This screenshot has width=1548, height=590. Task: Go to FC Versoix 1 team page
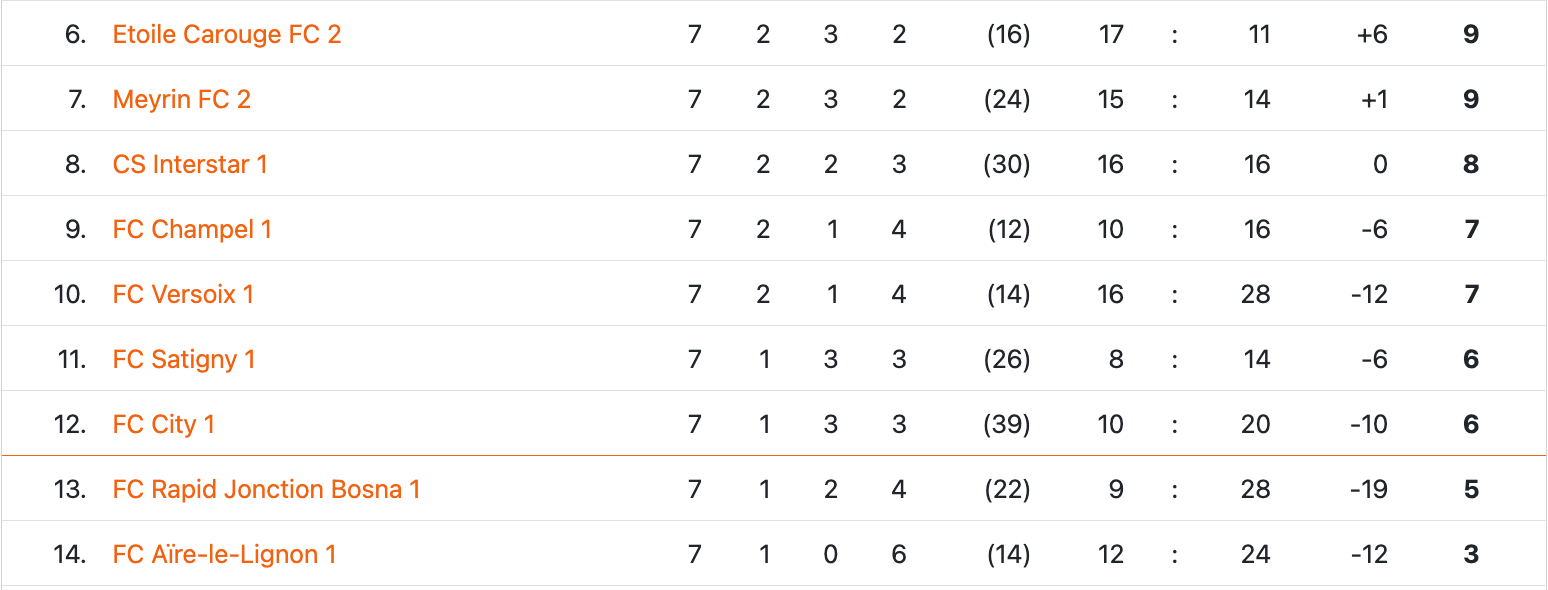(x=183, y=295)
